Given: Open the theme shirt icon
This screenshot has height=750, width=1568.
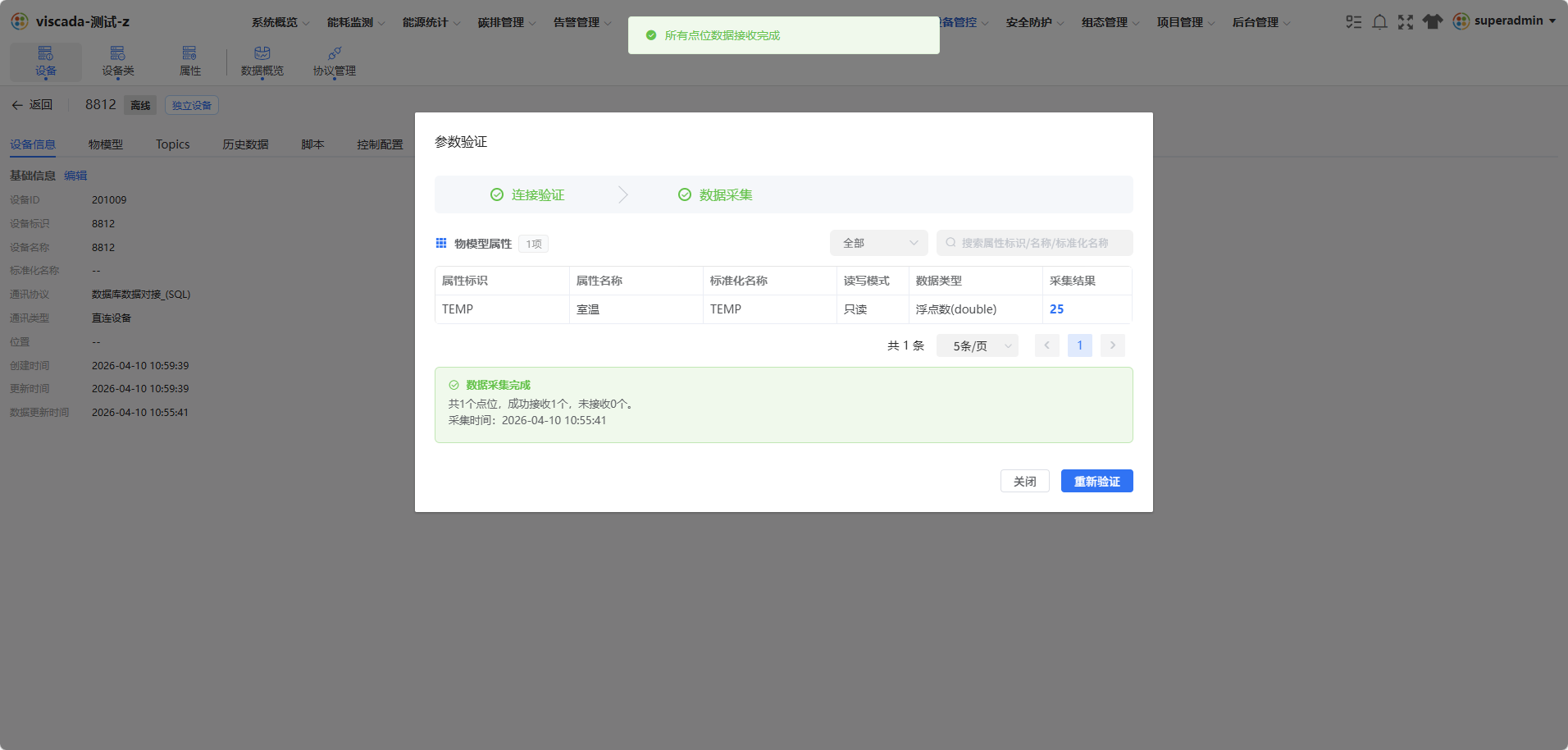Looking at the screenshot, I should click(x=1433, y=22).
